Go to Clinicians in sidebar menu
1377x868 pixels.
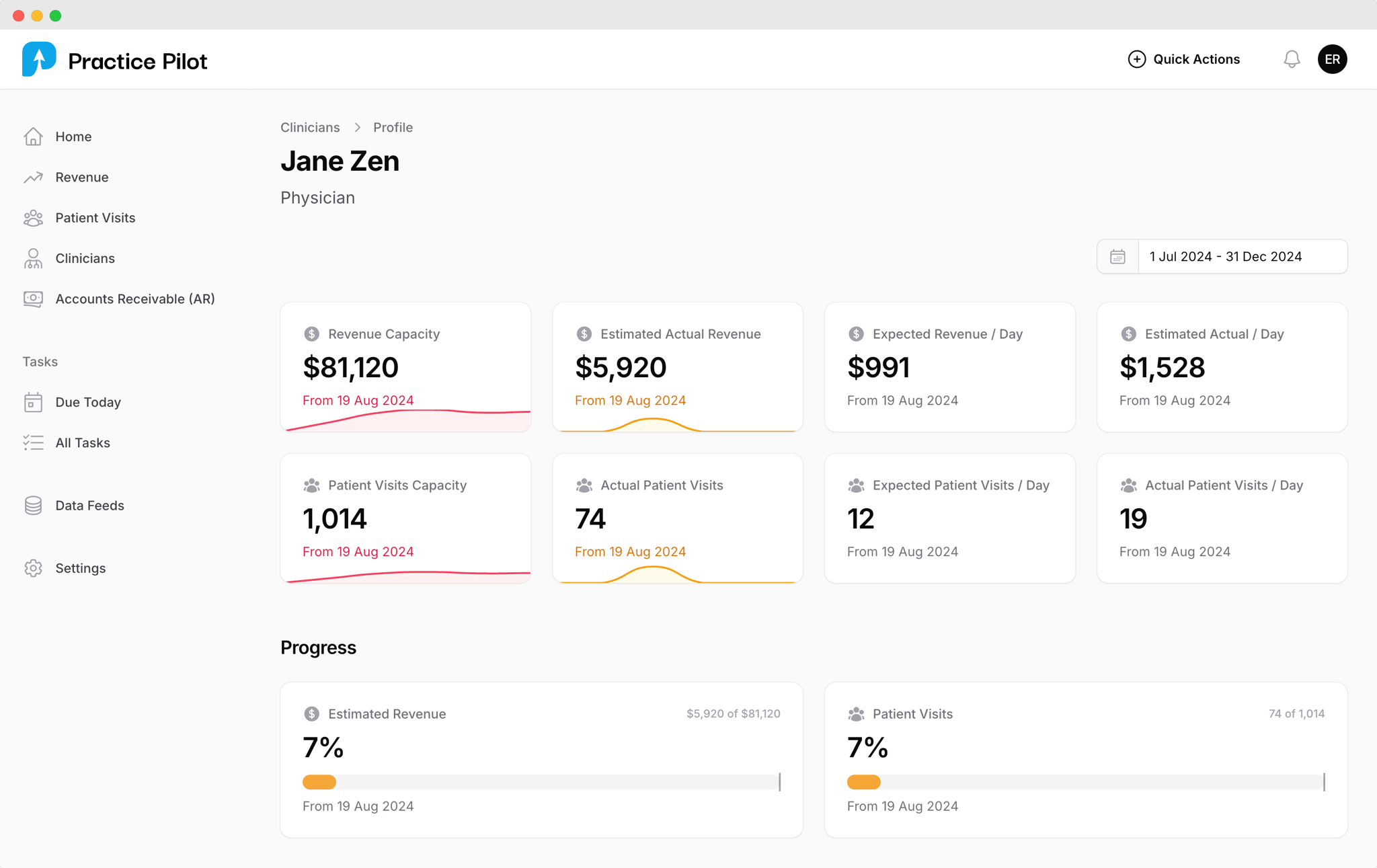tap(85, 258)
